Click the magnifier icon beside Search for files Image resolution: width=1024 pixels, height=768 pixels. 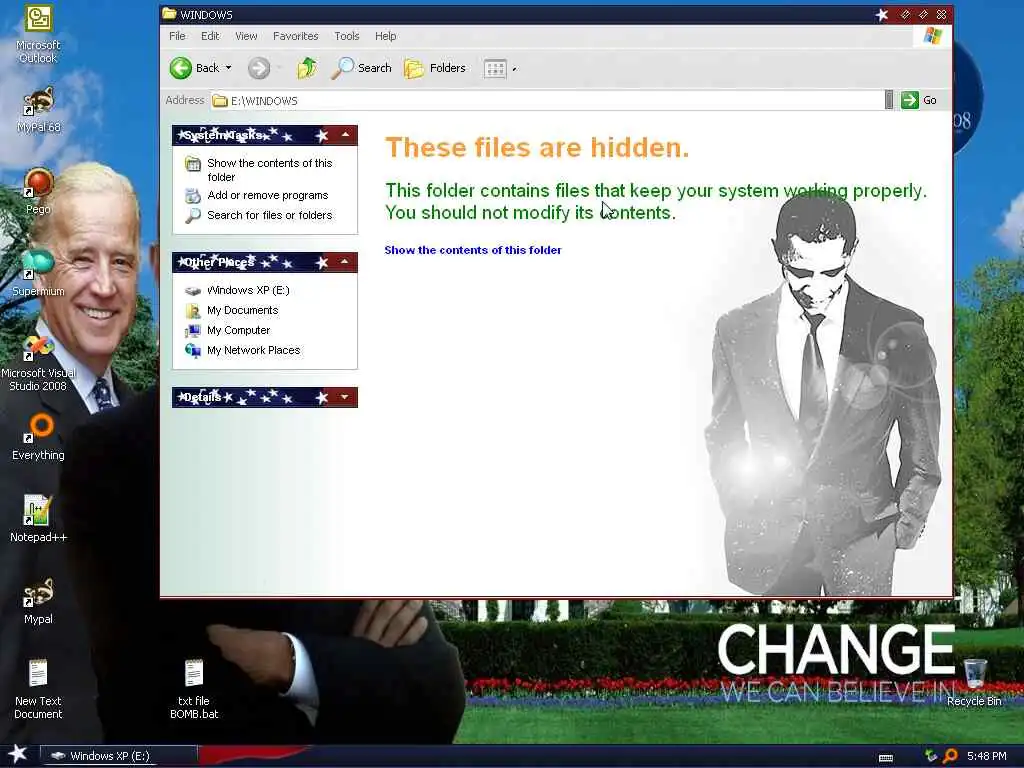193,216
